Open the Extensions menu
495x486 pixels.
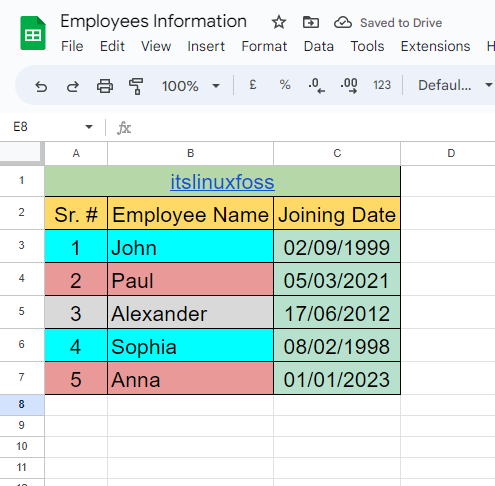(435, 46)
